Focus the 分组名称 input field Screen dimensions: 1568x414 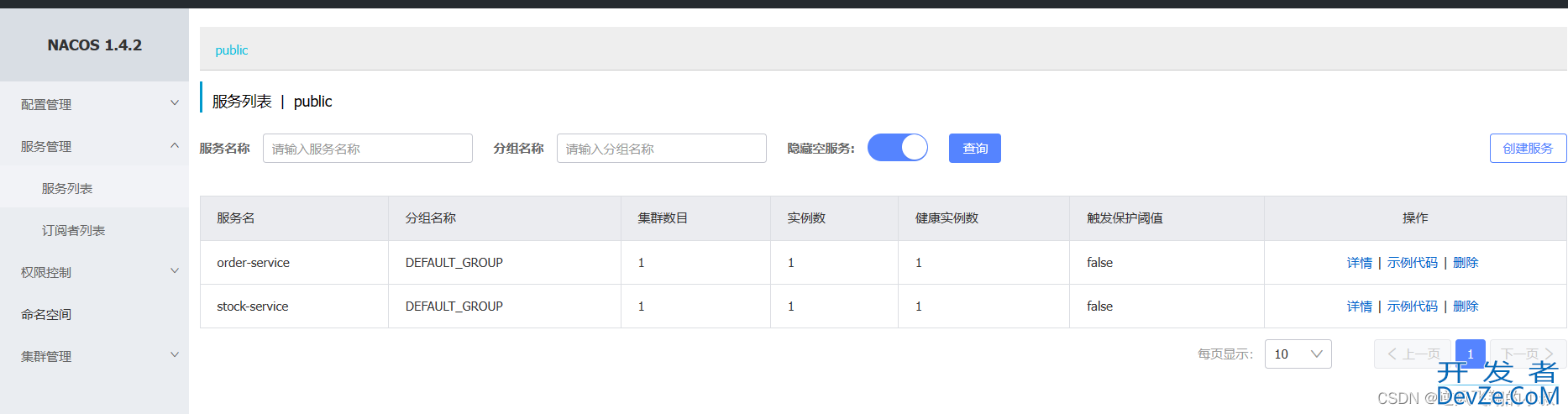tap(662, 149)
